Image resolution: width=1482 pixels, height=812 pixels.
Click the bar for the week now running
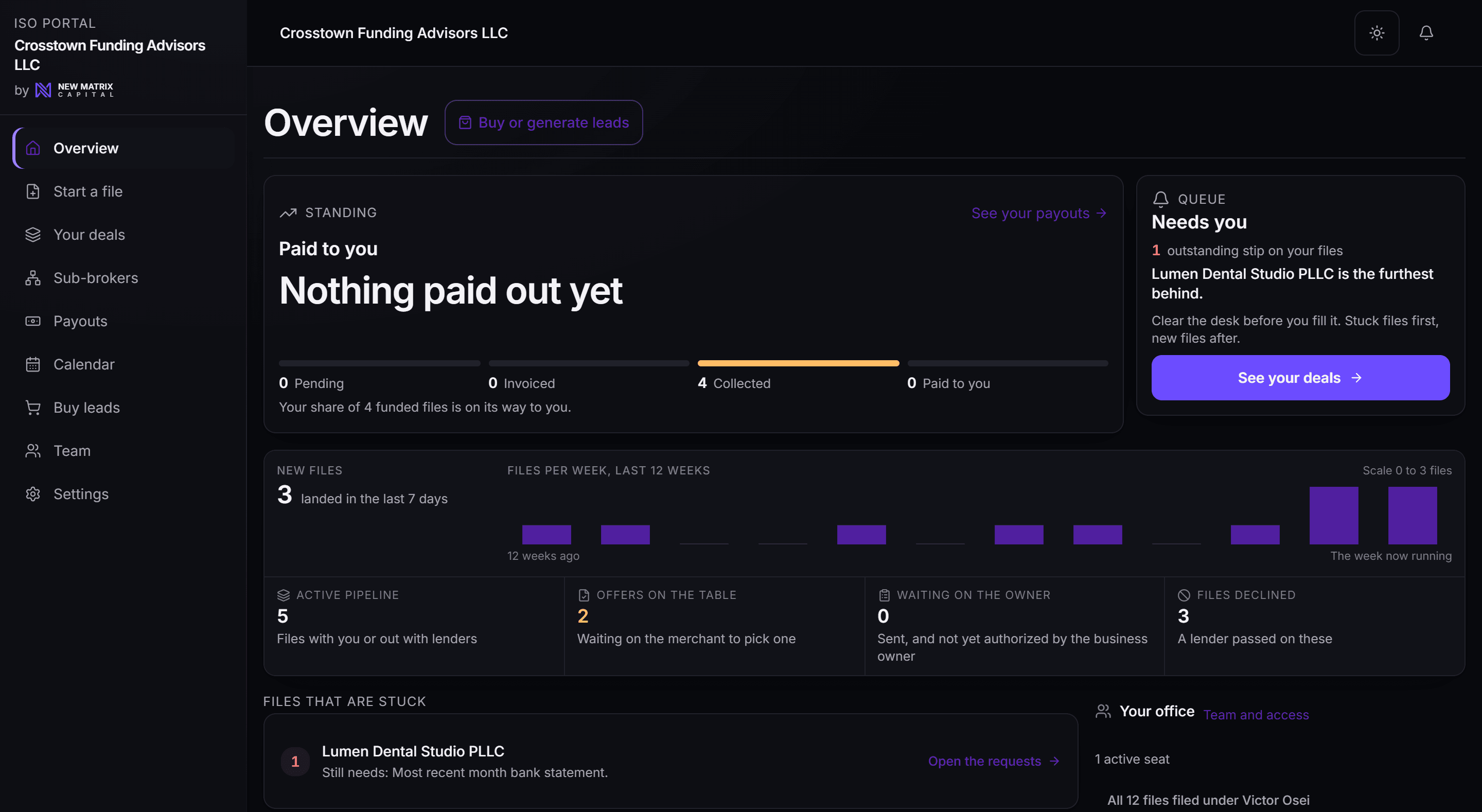point(1413,515)
